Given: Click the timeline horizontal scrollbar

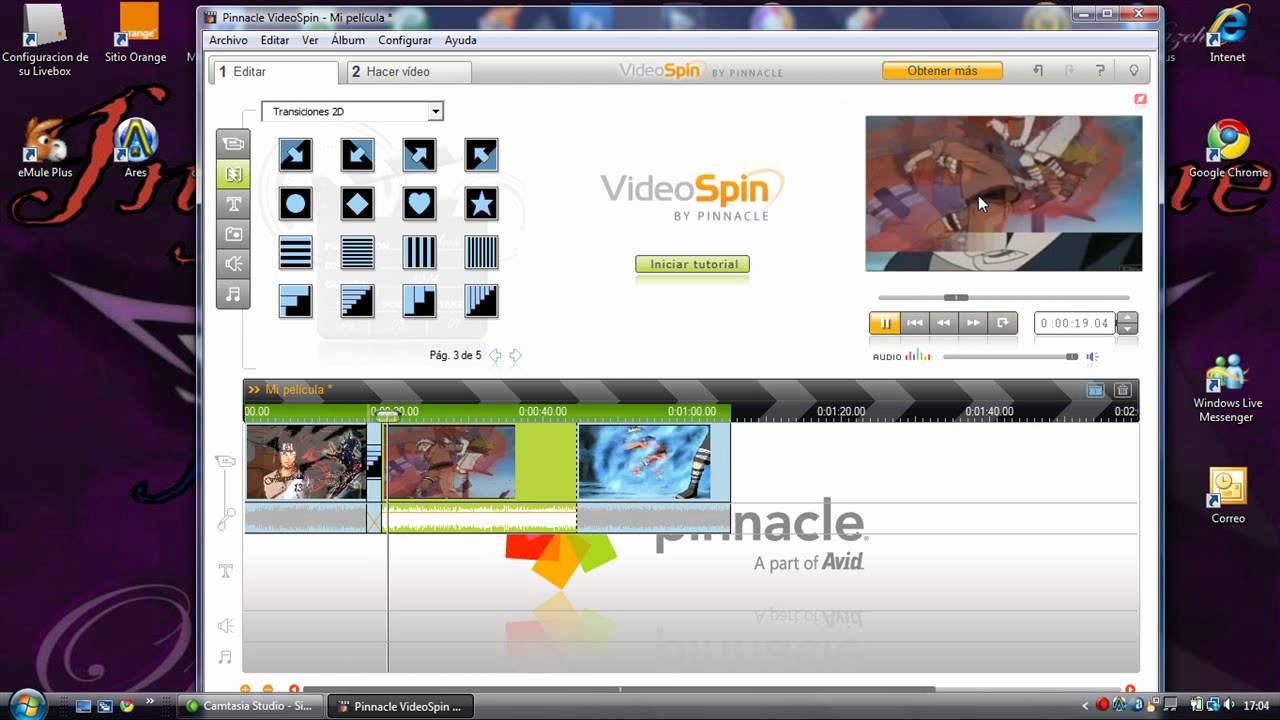Looking at the screenshot, I should tap(620, 689).
